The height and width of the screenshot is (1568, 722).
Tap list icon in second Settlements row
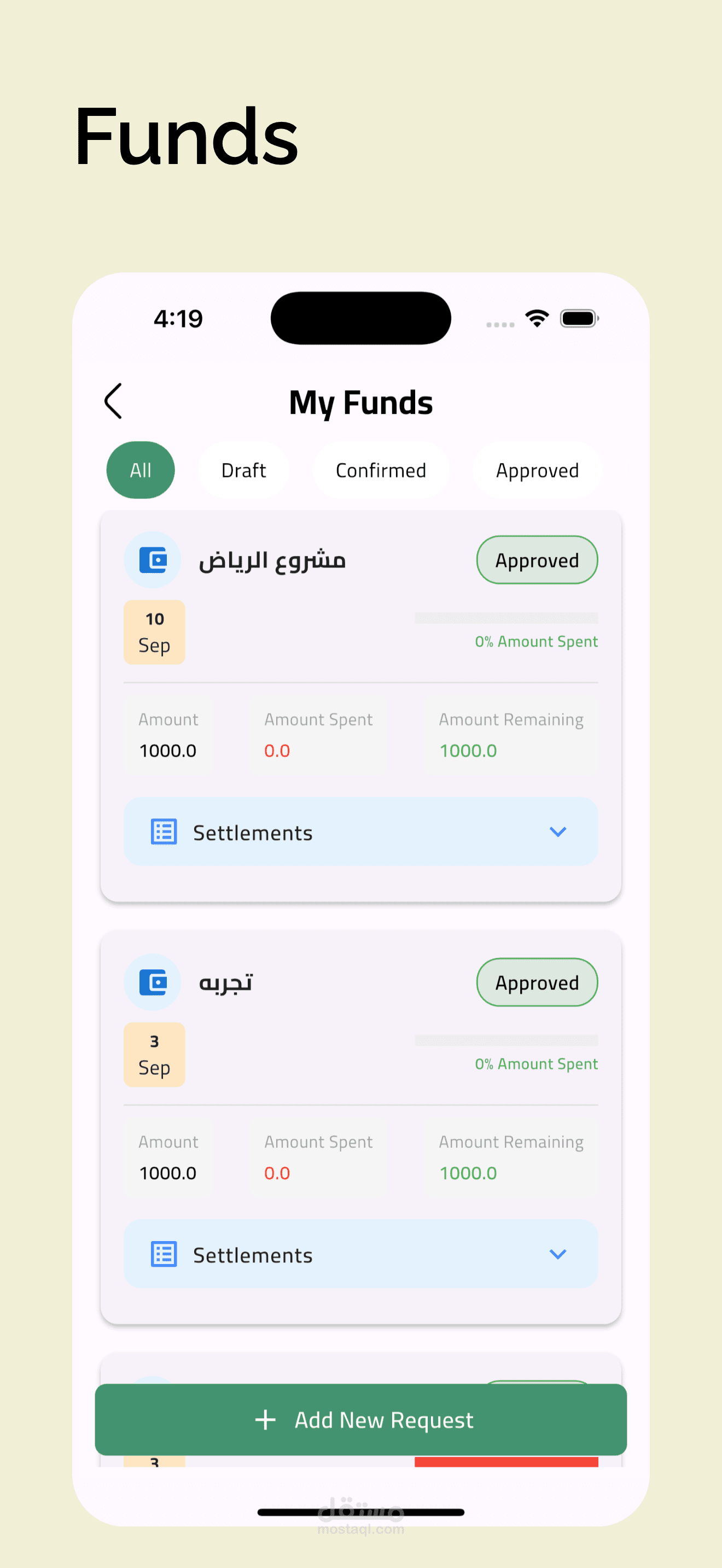(x=164, y=1254)
